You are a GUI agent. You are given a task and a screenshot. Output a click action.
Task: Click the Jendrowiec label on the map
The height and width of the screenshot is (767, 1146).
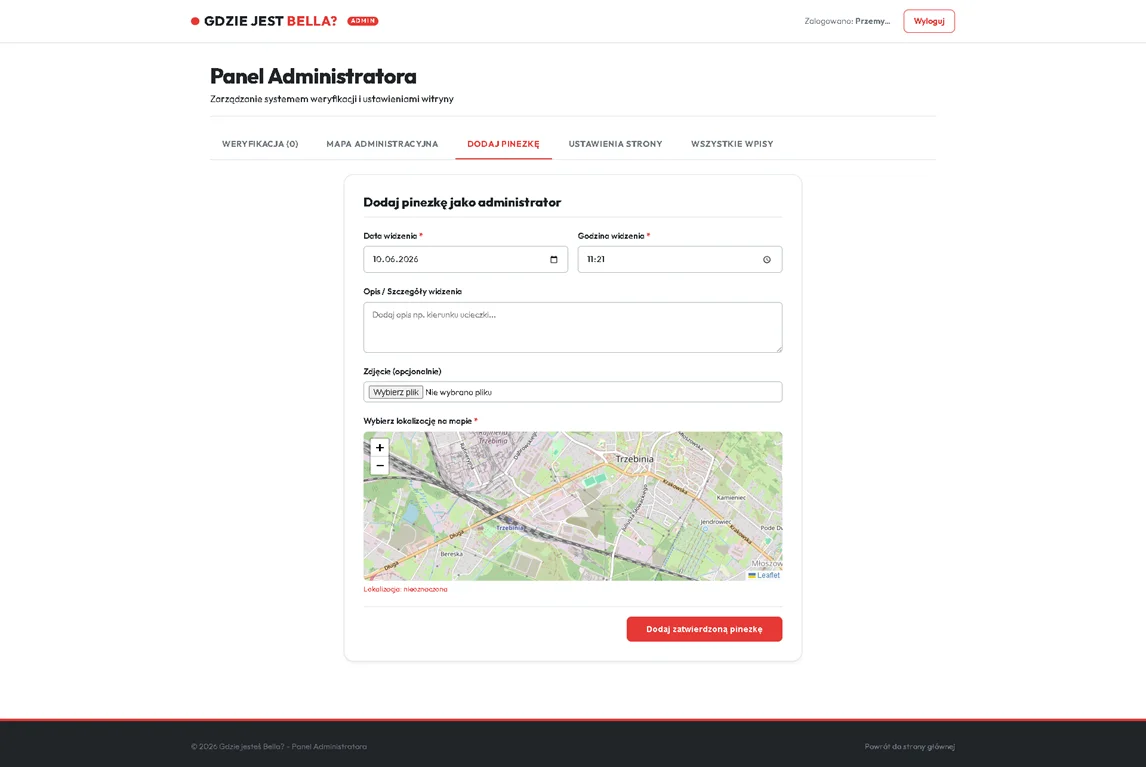716,522
